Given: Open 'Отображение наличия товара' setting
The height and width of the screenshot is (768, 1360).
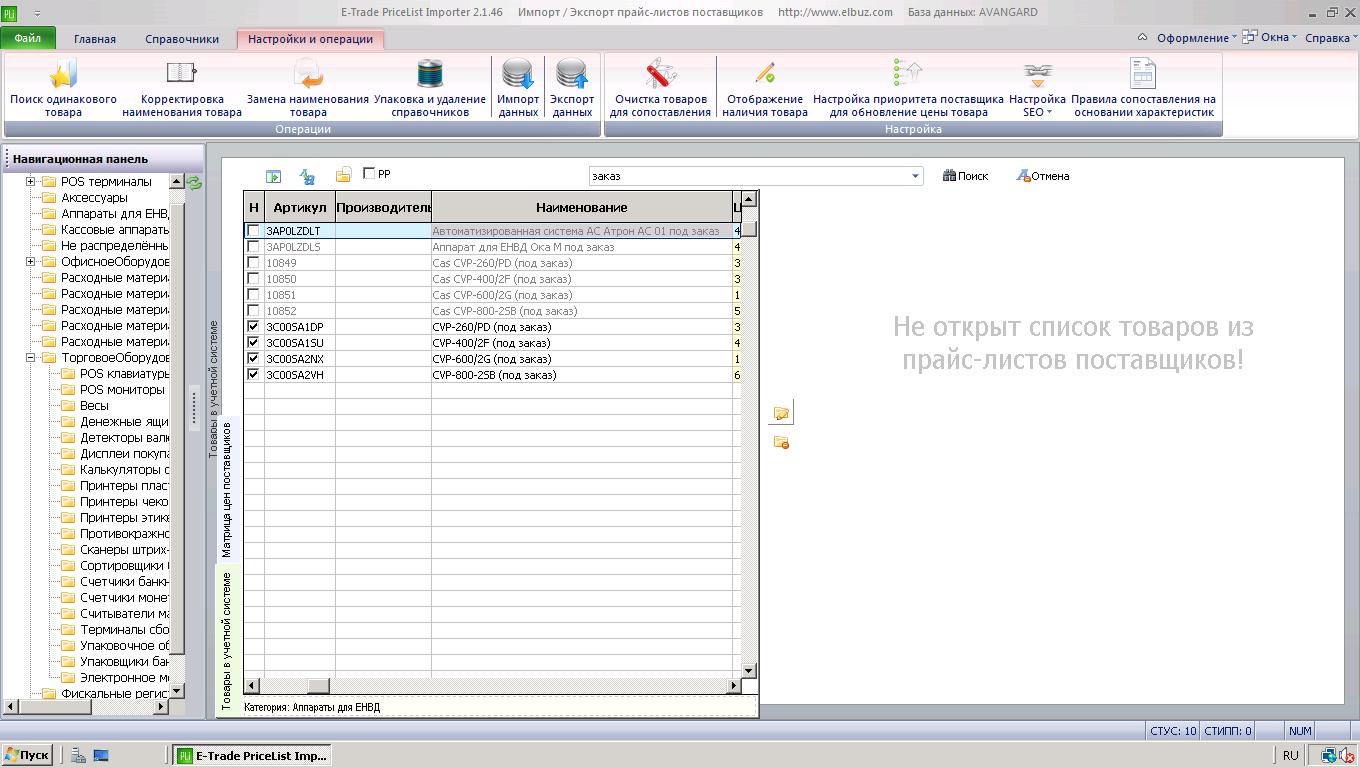Looking at the screenshot, I should 765,88.
